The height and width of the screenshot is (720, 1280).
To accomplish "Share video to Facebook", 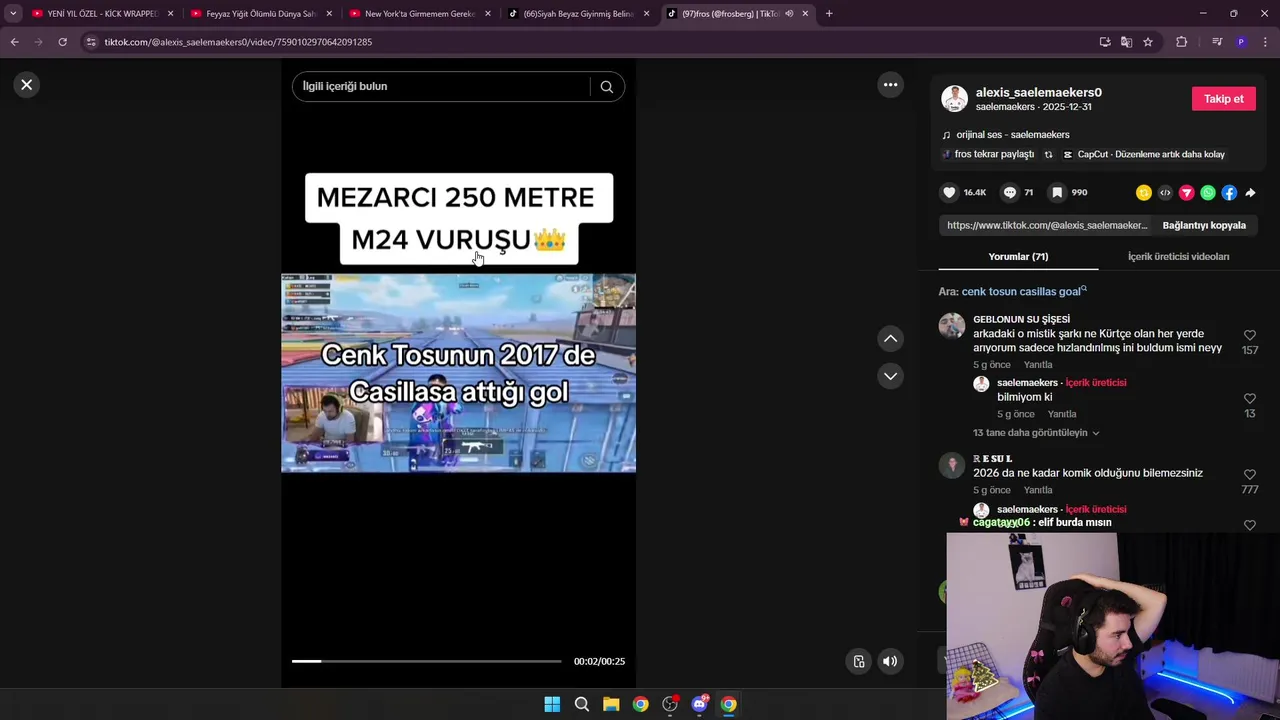I will (1229, 193).
